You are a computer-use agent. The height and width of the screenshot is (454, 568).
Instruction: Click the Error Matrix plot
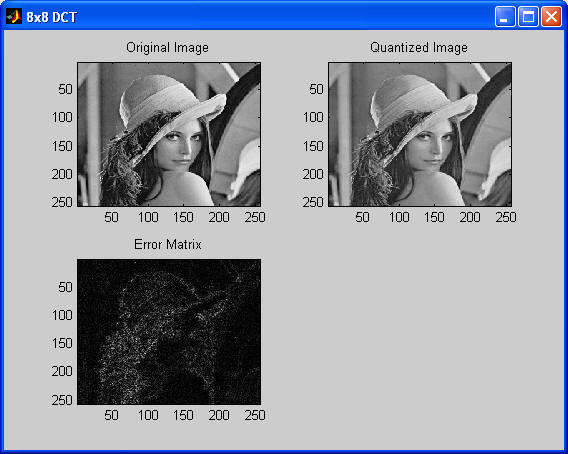tap(169, 332)
